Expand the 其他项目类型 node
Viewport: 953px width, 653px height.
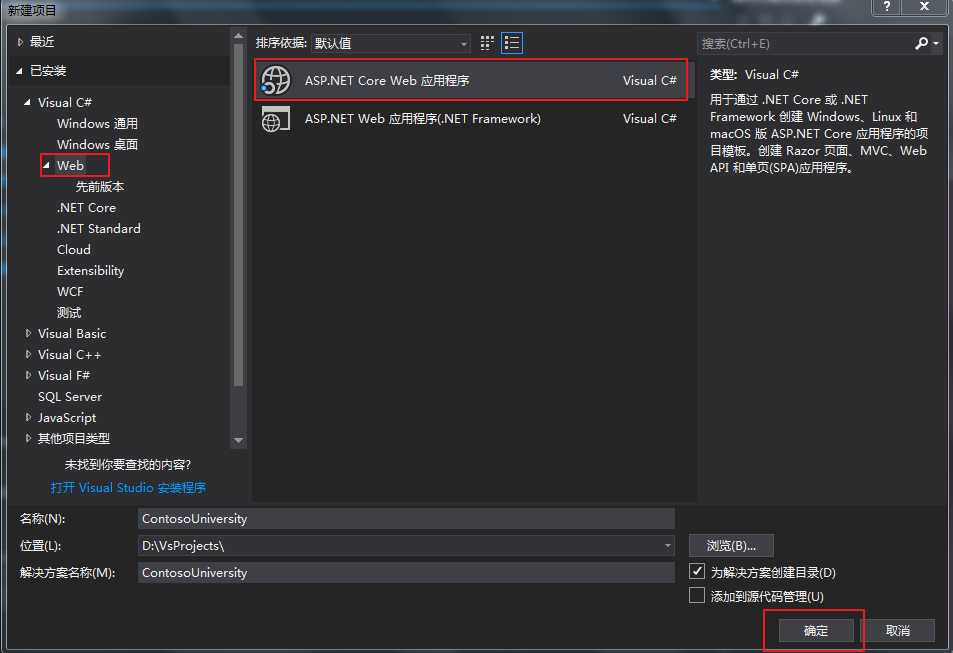tap(28, 438)
